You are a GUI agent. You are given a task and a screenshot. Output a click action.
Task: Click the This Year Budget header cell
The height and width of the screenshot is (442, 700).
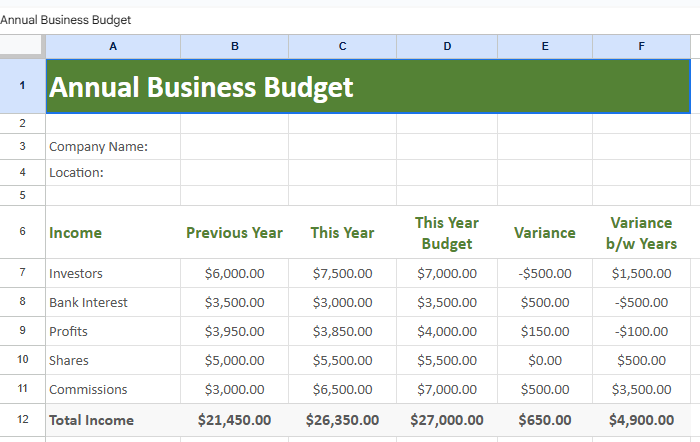[x=446, y=233]
